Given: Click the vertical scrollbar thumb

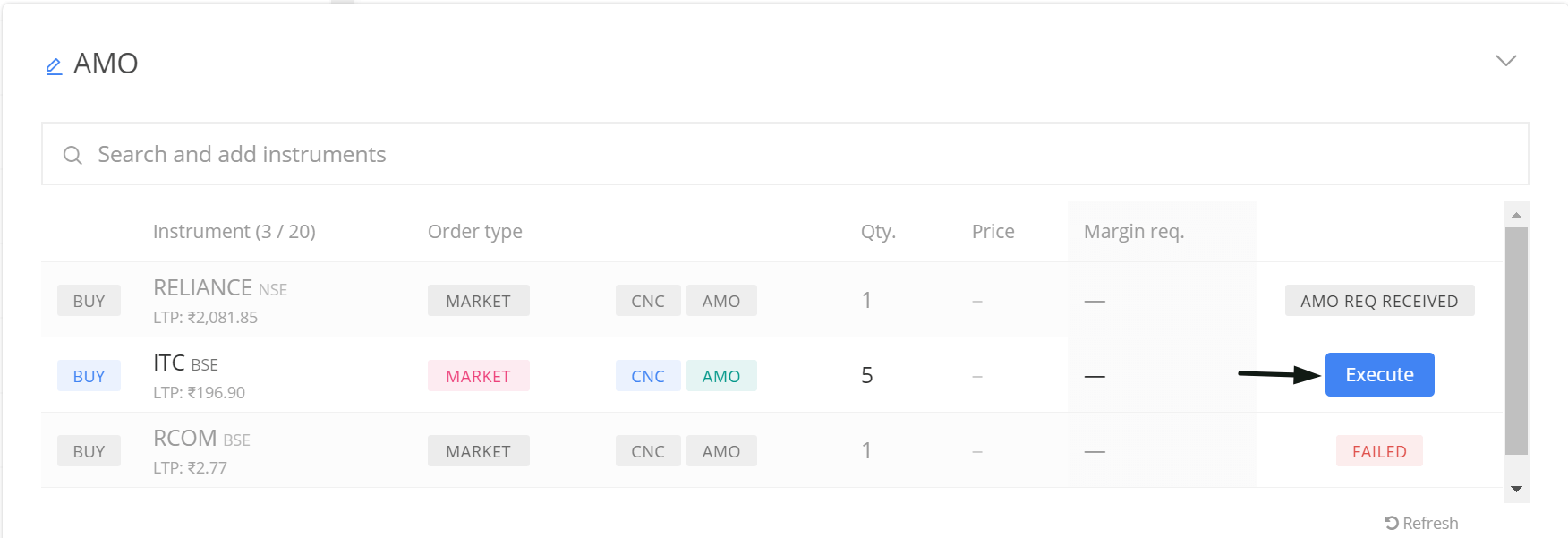Looking at the screenshot, I should (1516, 341).
